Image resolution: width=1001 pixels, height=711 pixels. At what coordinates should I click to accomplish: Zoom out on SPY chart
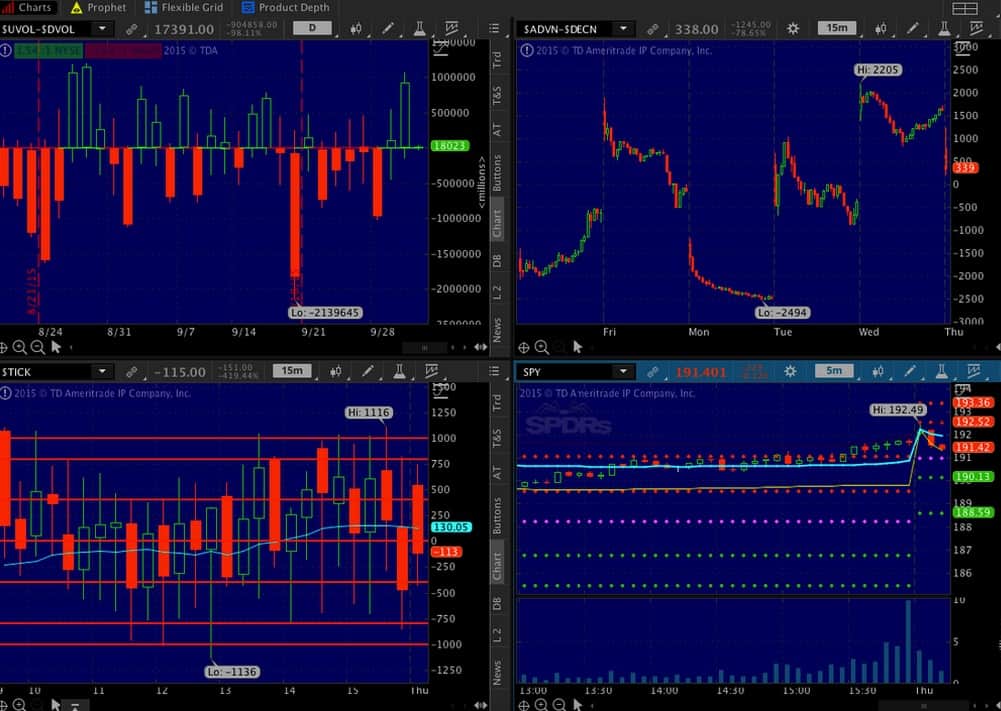[559, 705]
